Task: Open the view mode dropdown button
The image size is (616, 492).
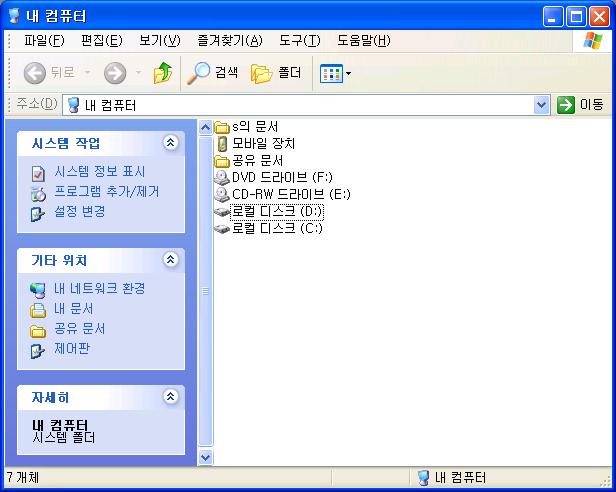Action: pos(335,73)
